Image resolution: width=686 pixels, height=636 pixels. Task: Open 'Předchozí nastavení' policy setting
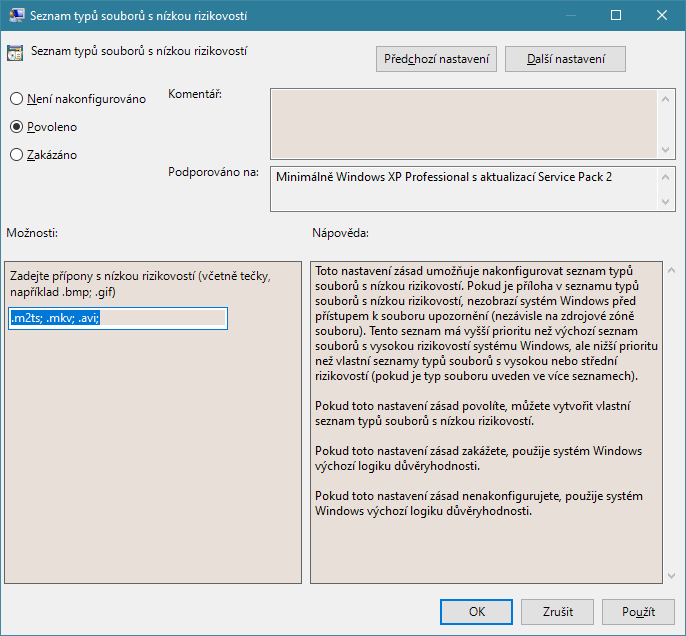click(x=436, y=59)
